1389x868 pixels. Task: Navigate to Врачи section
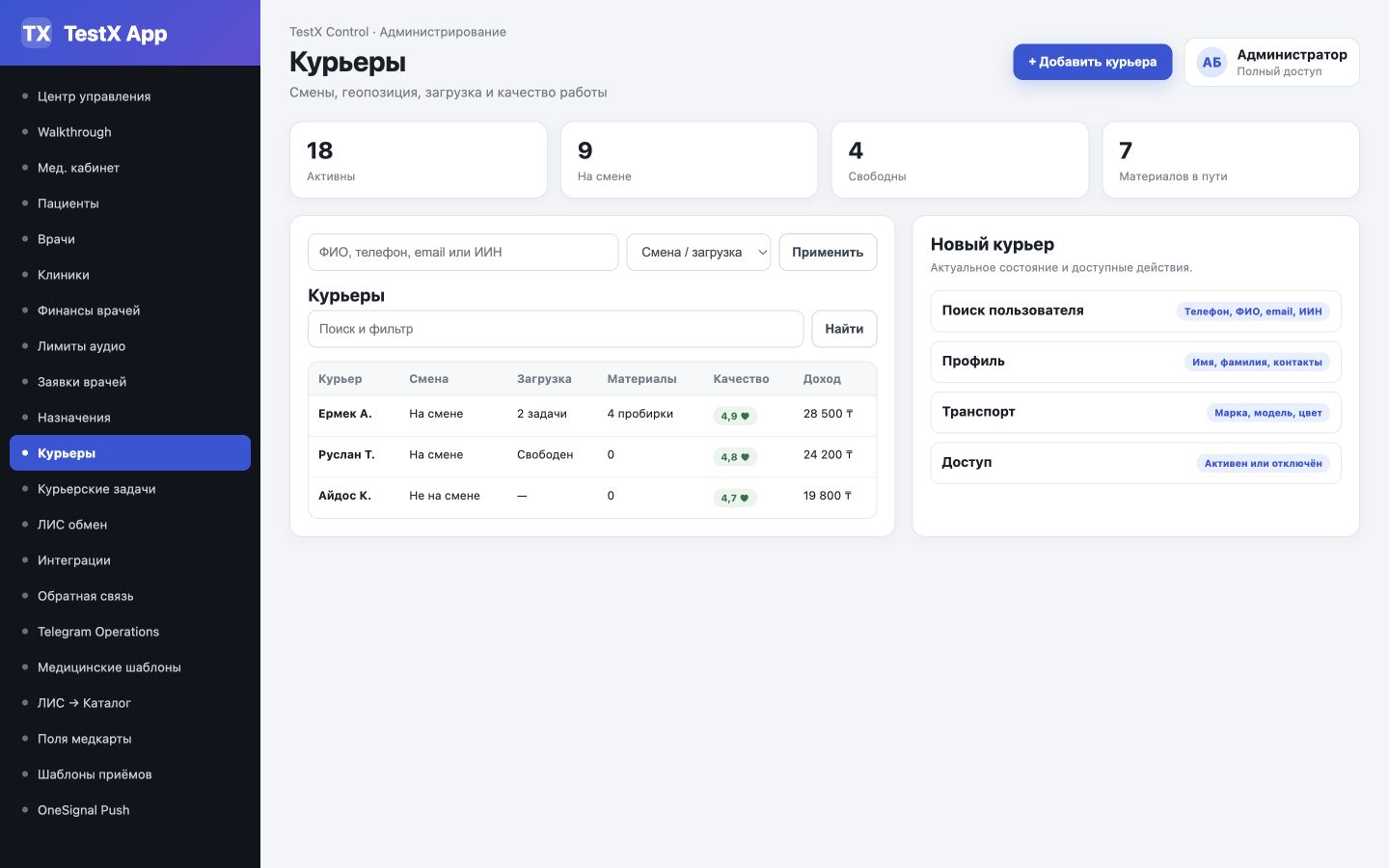click(130, 239)
